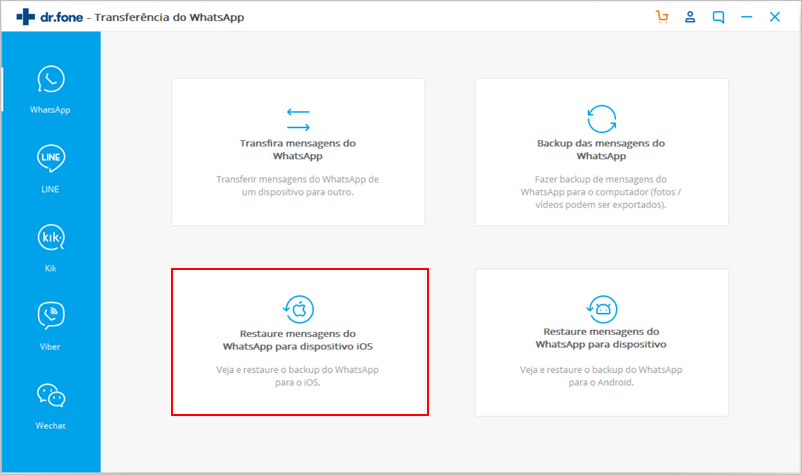The image size is (802, 475).
Task: Open the shopping cart icon
Action: coord(662,17)
